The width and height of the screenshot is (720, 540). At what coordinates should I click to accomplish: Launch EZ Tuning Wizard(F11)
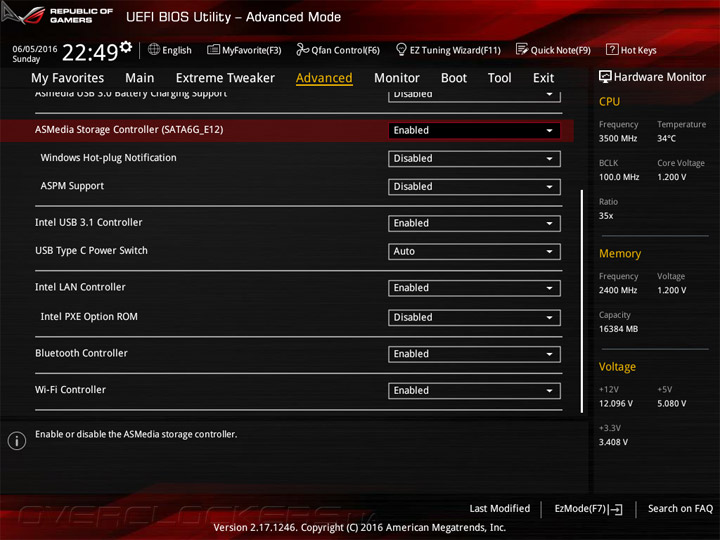pos(448,50)
